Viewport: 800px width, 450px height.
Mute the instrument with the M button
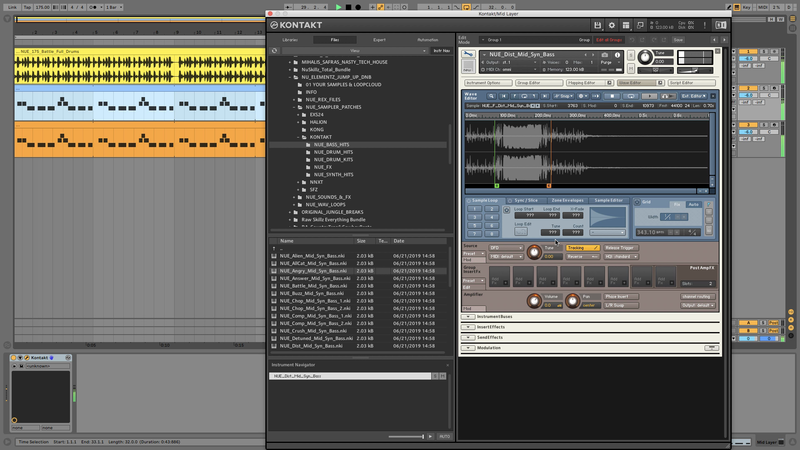pyautogui.click(x=631, y=68)
